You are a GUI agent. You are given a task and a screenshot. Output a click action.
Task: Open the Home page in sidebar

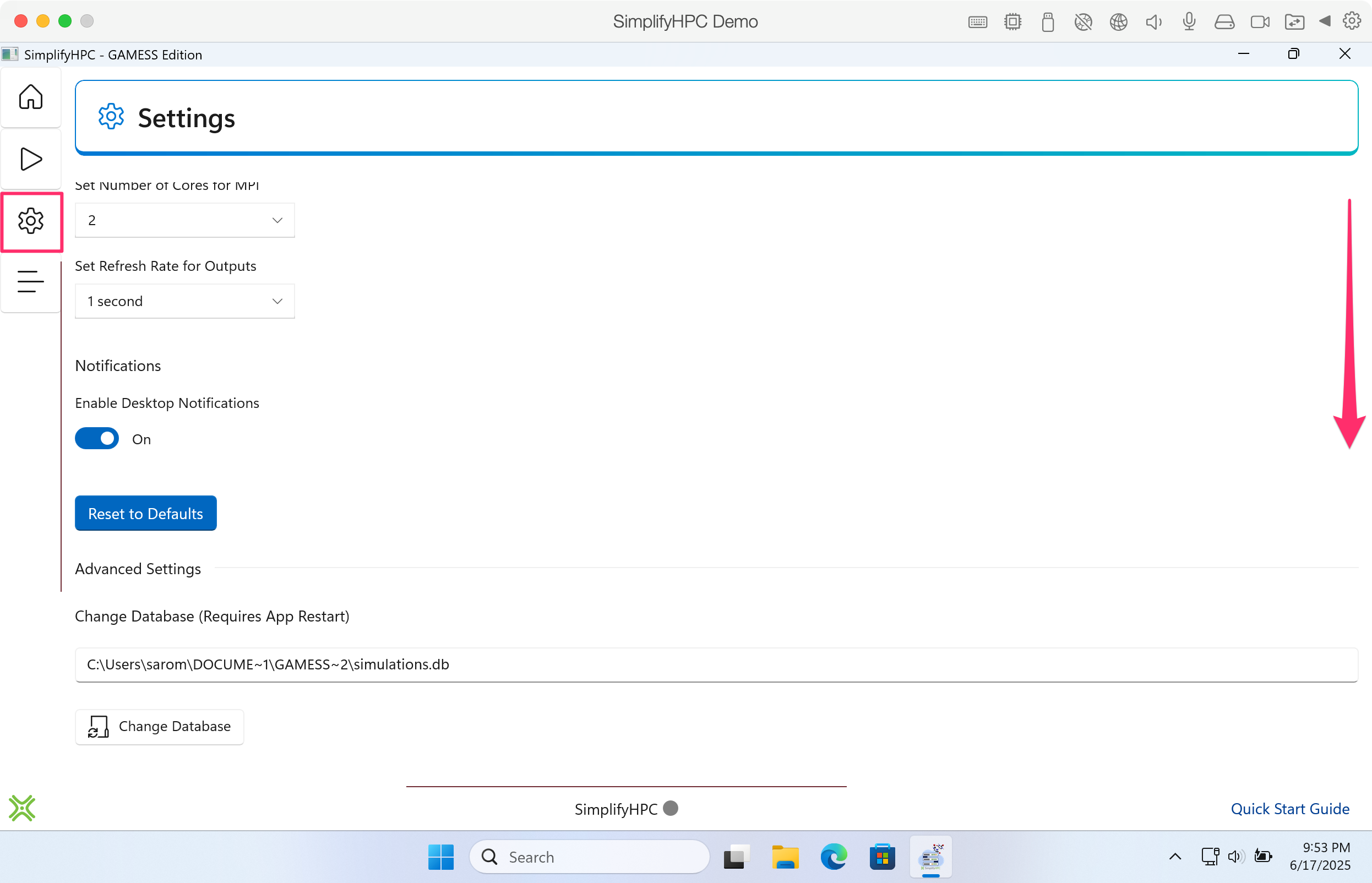point(30,96)
